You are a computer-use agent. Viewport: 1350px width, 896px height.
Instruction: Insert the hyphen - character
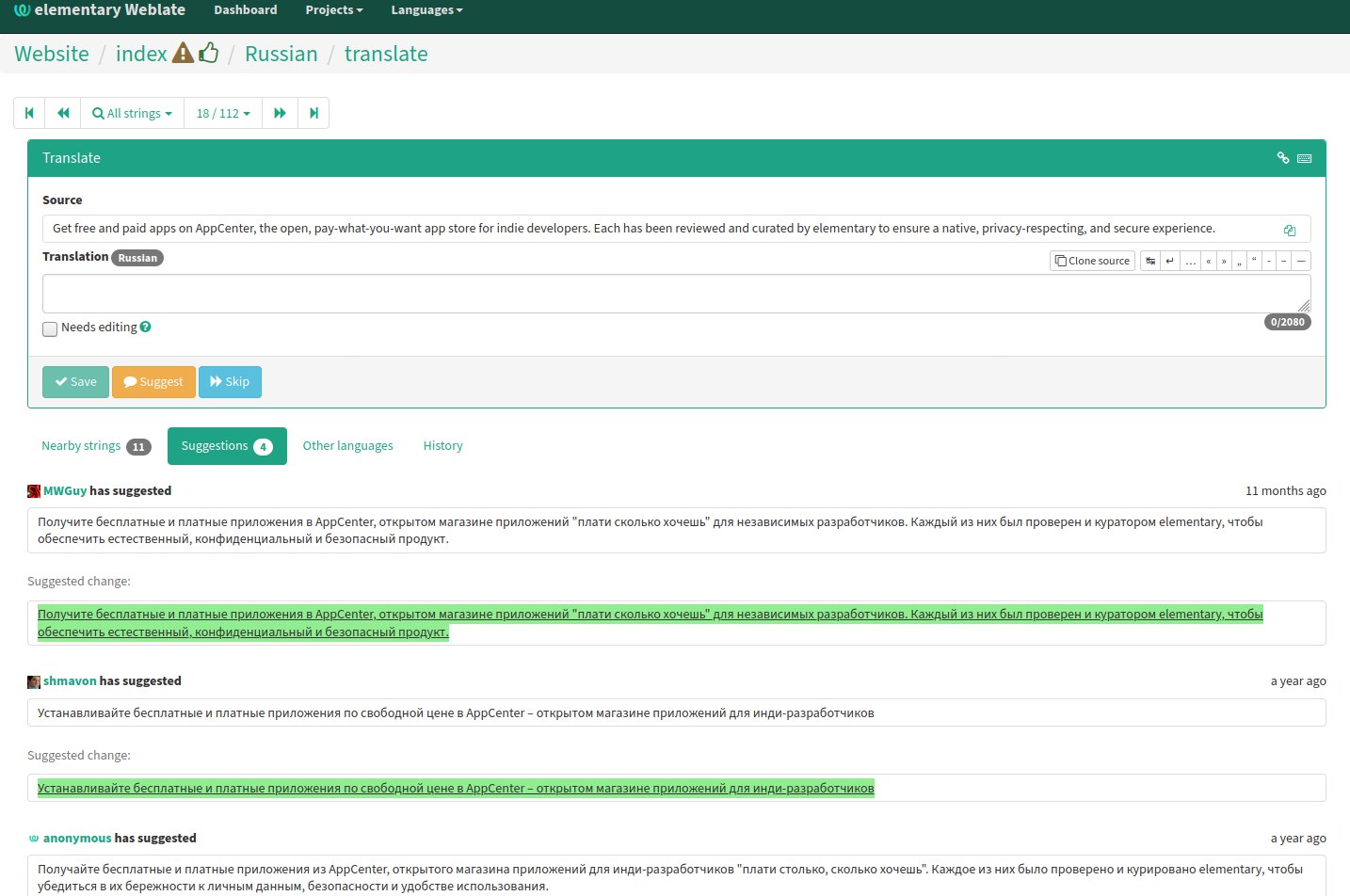(x=1269, y=261)
